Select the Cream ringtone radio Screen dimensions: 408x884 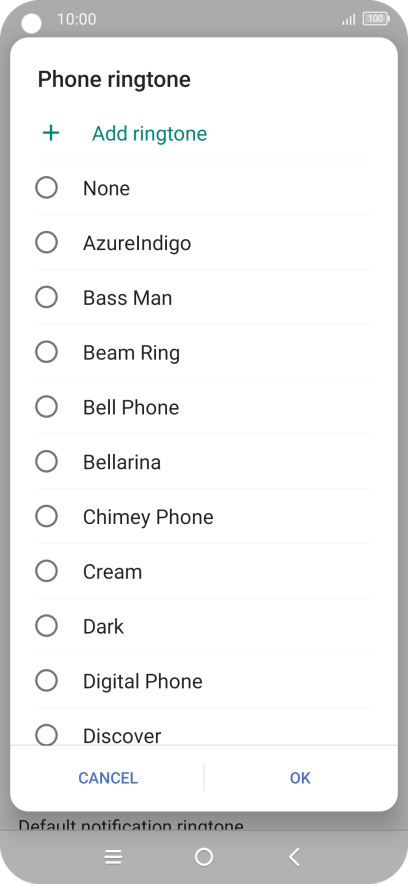pyautogui.click(x=46, y=571)
